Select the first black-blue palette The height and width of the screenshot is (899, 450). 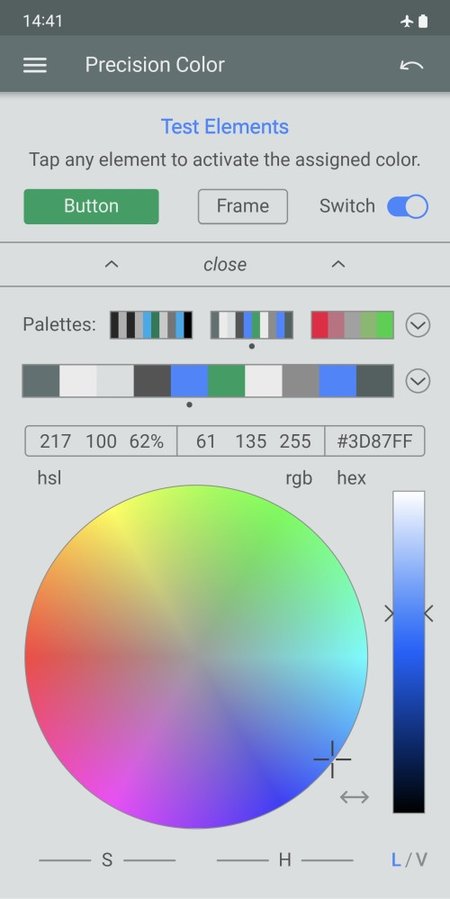coord(151,325)
